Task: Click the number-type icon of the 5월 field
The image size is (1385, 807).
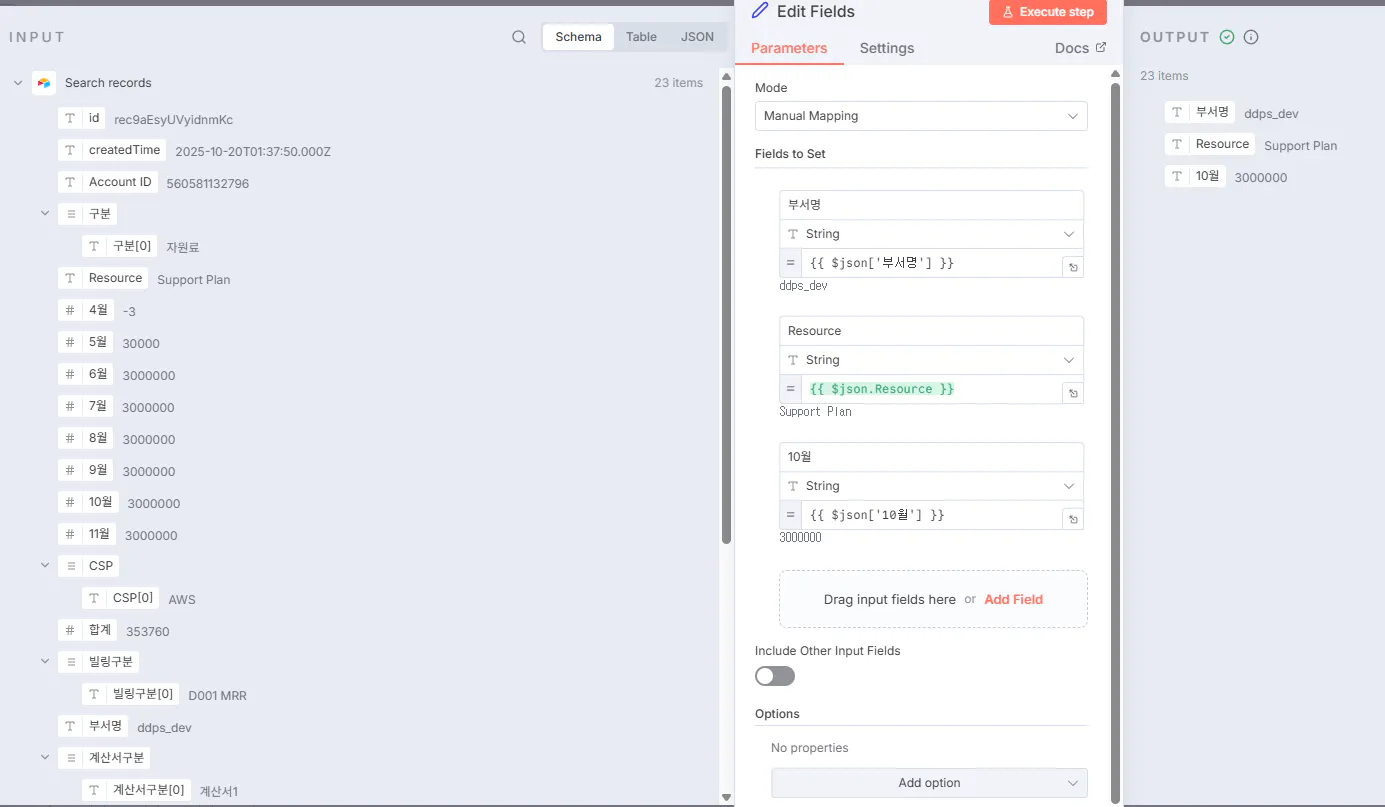Action: [70, 342]
